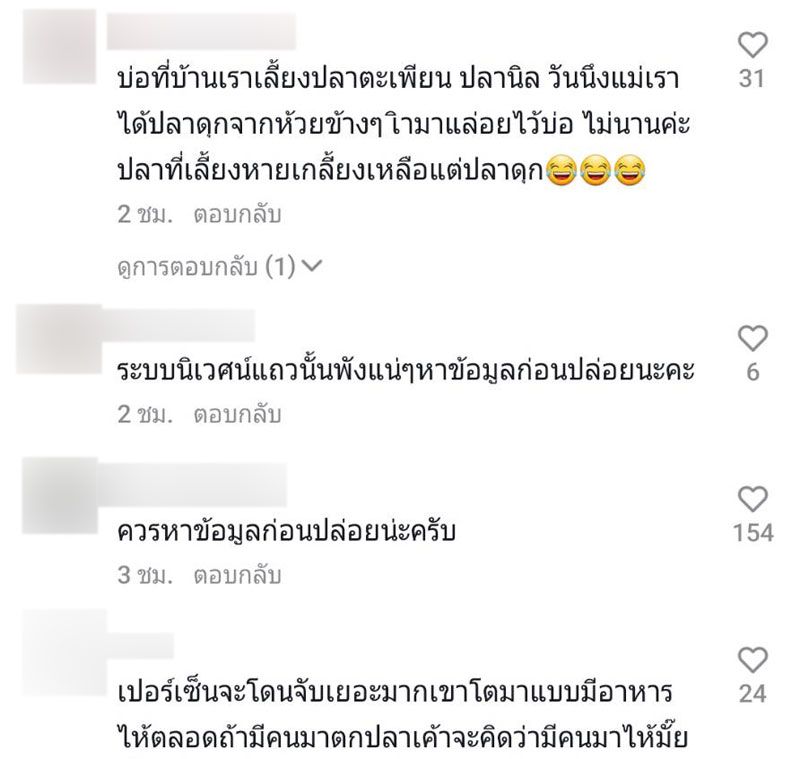Open the first commenter's blurred username
The image size is (800, 759).
202,32
